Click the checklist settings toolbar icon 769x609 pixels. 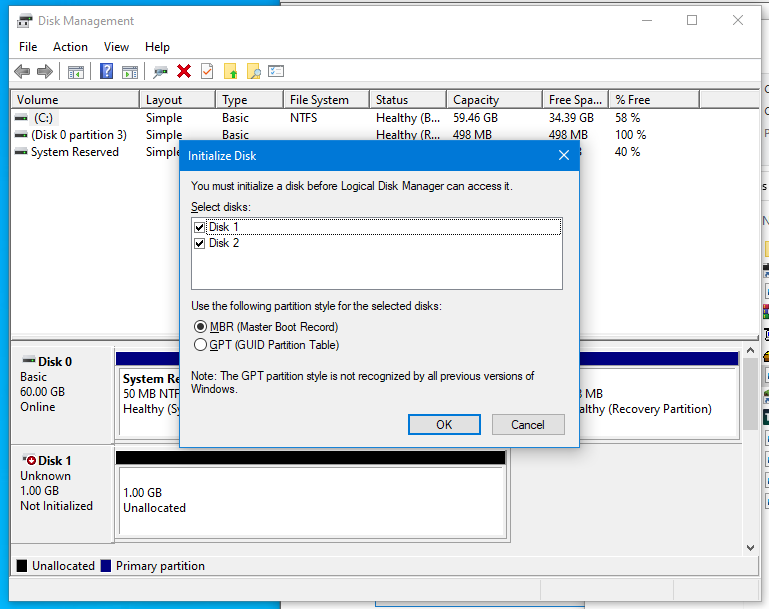[276, 72]
